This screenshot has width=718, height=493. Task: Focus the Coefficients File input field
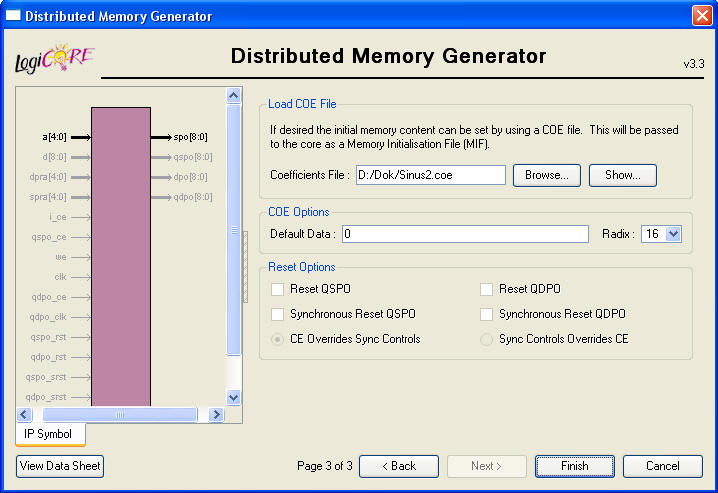pyautogui.click(x=431, y=175)
